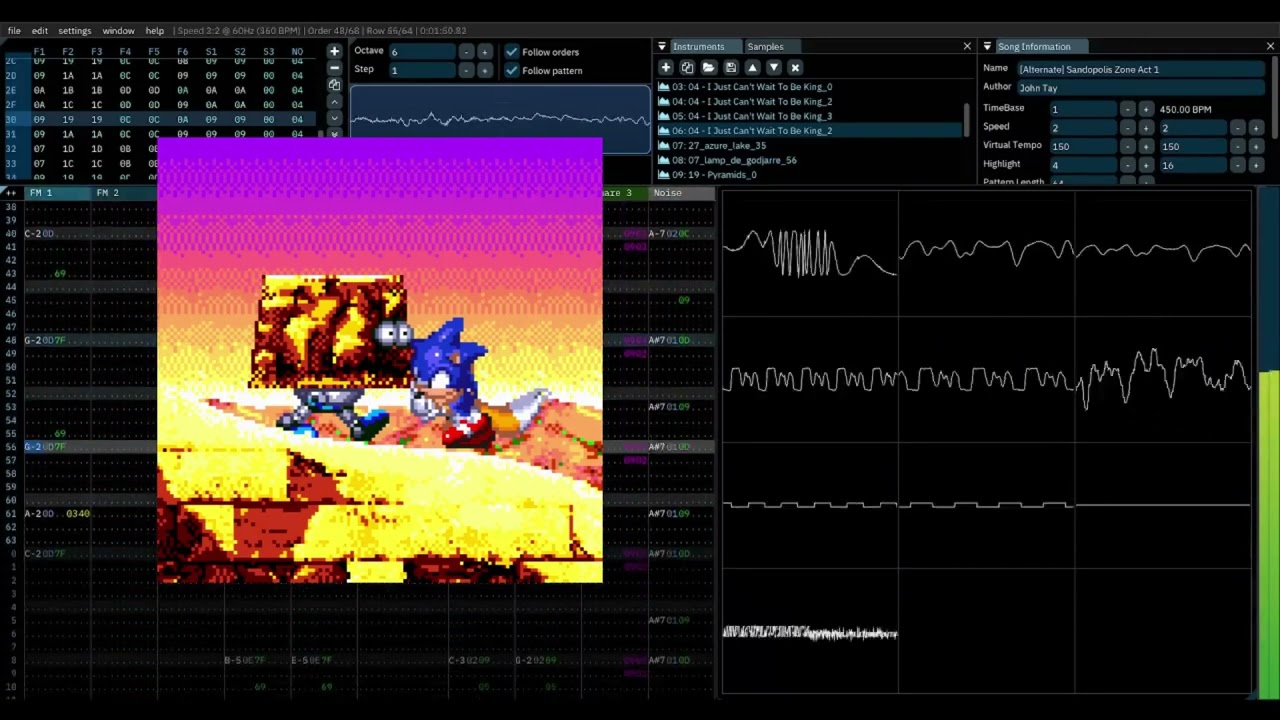
Task: Increase the second Highlight value
Action: click(1256, 165)
